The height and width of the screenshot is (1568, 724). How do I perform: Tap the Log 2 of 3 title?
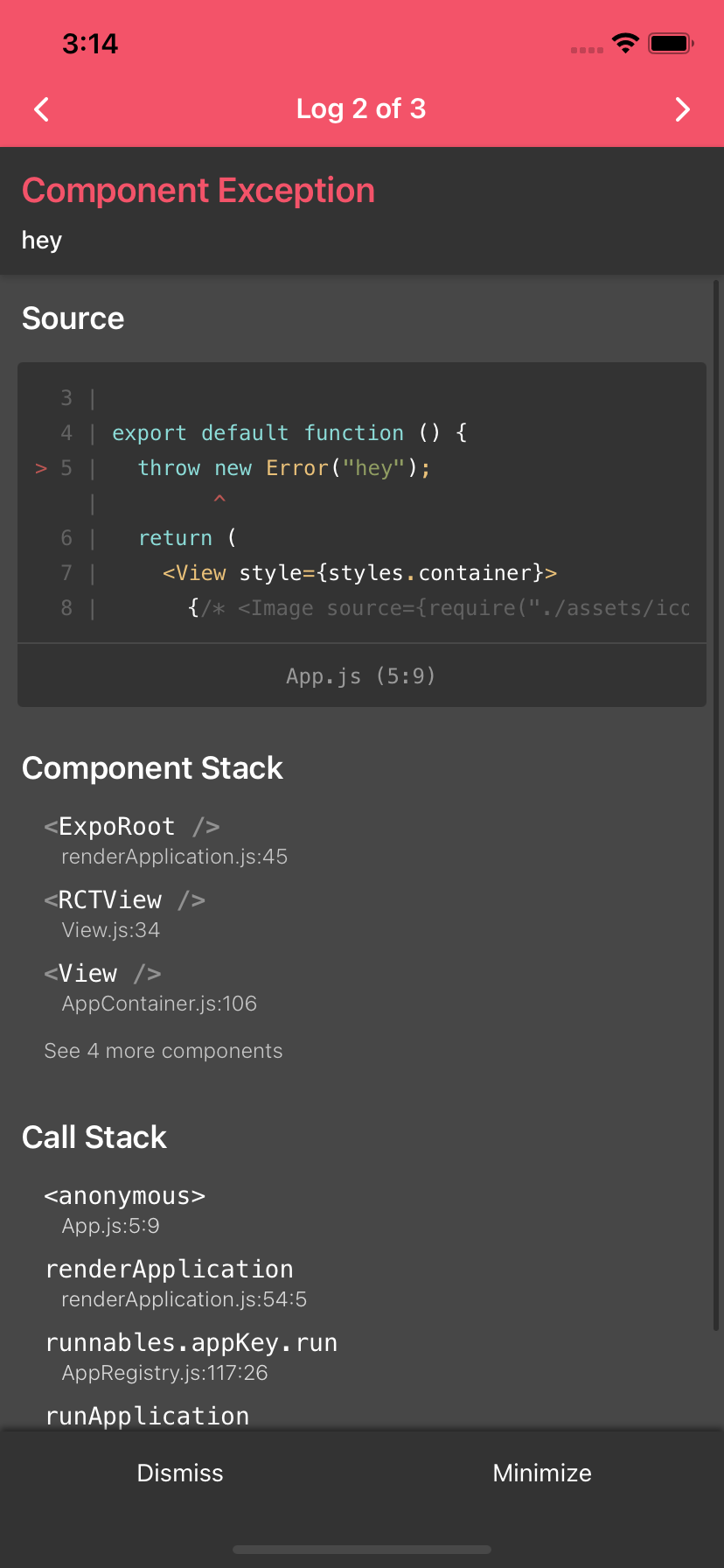point(361,108)
